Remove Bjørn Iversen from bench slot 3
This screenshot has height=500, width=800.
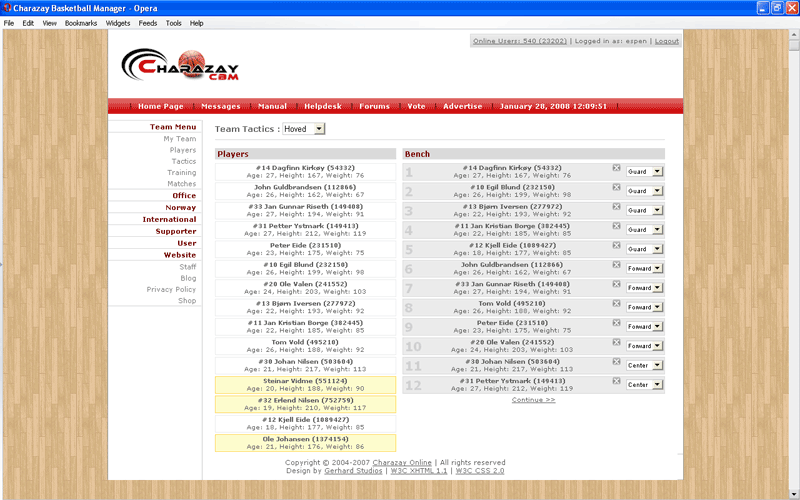616,207
